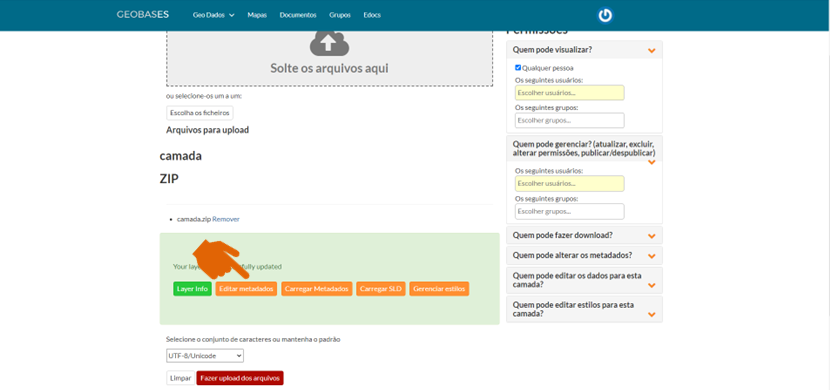
Task: Click the Gerenciar estilos button
Action: click(x=439, y=289)
